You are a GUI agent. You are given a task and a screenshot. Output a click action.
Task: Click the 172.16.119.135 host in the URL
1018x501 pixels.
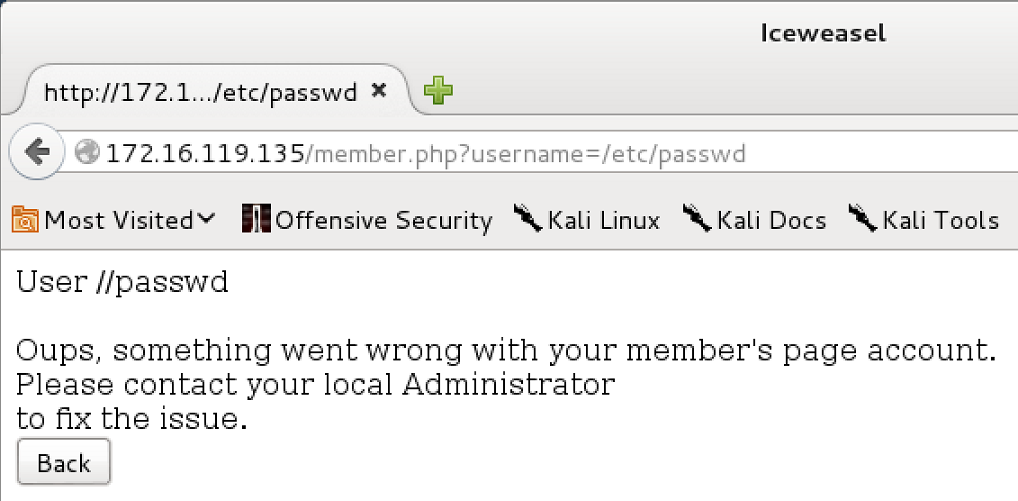[x=205, y=154]
